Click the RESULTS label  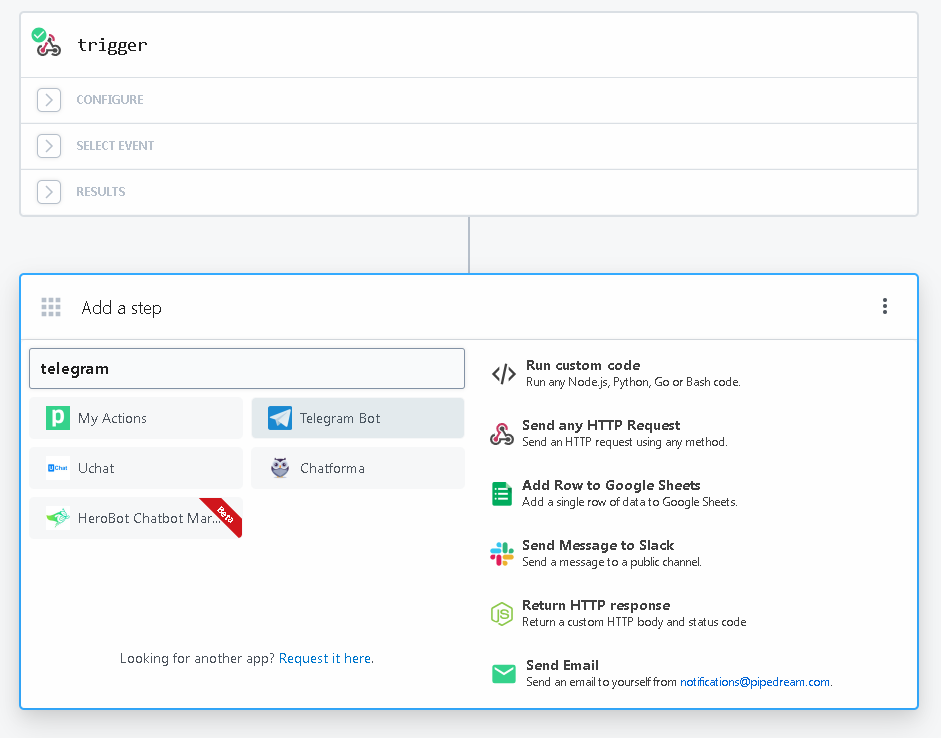click(x=101, y=192)
